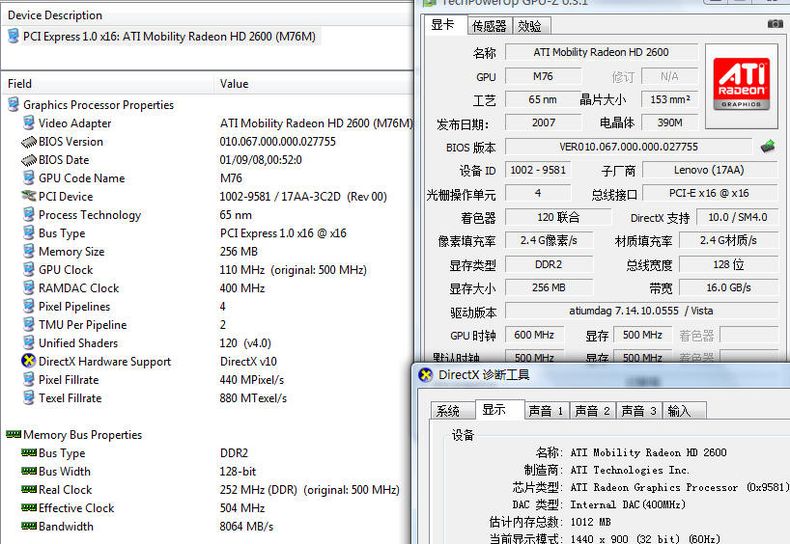
Task: Click the TMU Per Pipeline row icon
Action: pos(29,324)
